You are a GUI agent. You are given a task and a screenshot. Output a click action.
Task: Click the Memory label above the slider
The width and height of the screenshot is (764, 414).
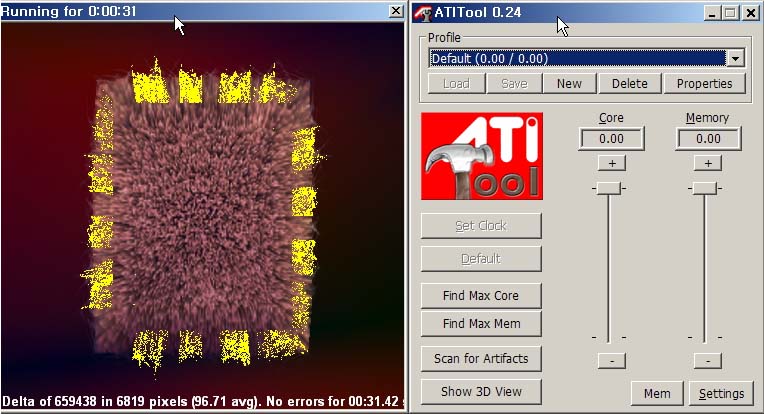point(707,118)
